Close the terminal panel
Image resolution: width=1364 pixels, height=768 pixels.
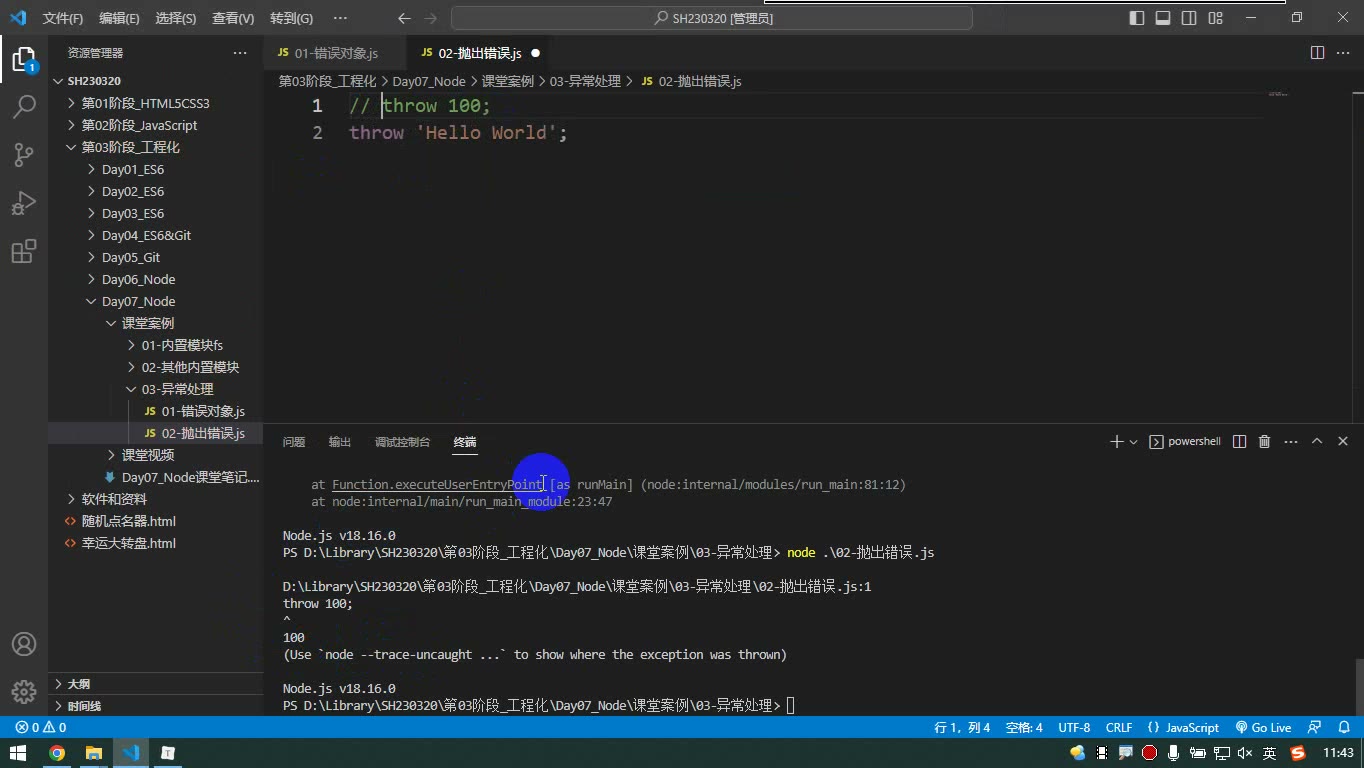(x=1343, y=441)
